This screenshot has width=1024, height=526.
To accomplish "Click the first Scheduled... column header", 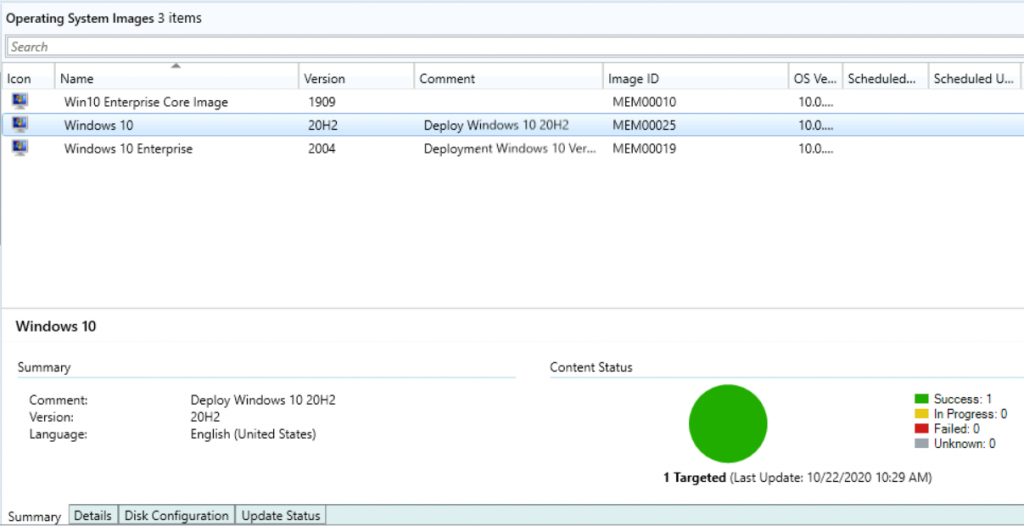I will pyautogui.click(x=885, y=78).
